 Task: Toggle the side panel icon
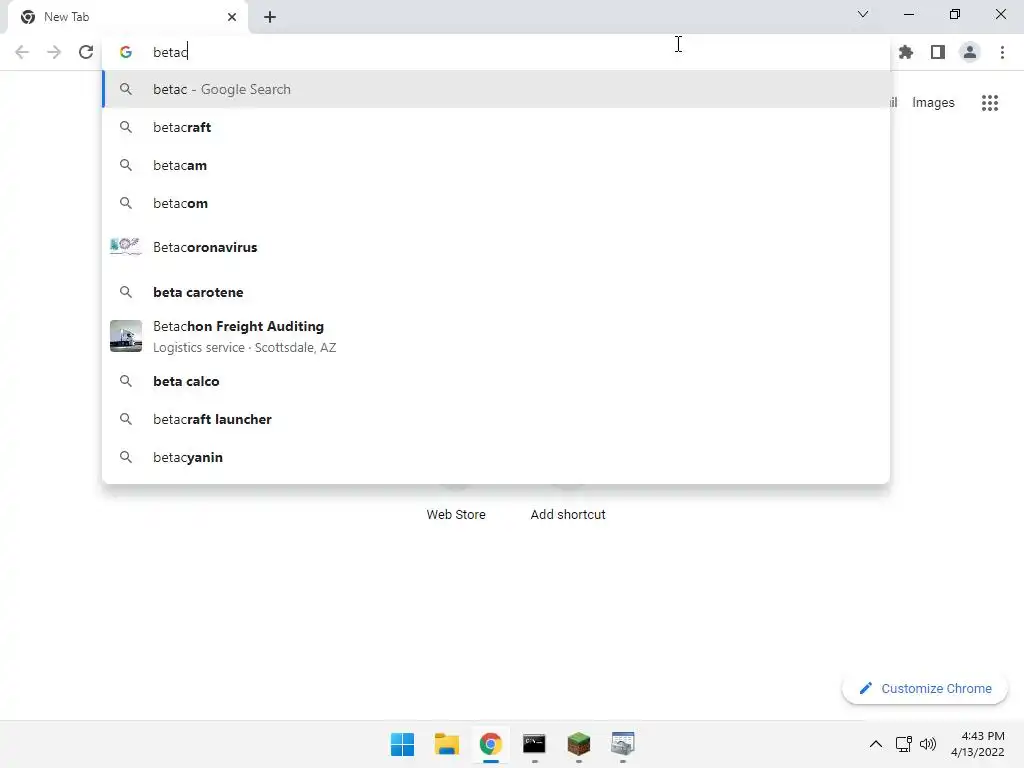[x=938, y=52]
